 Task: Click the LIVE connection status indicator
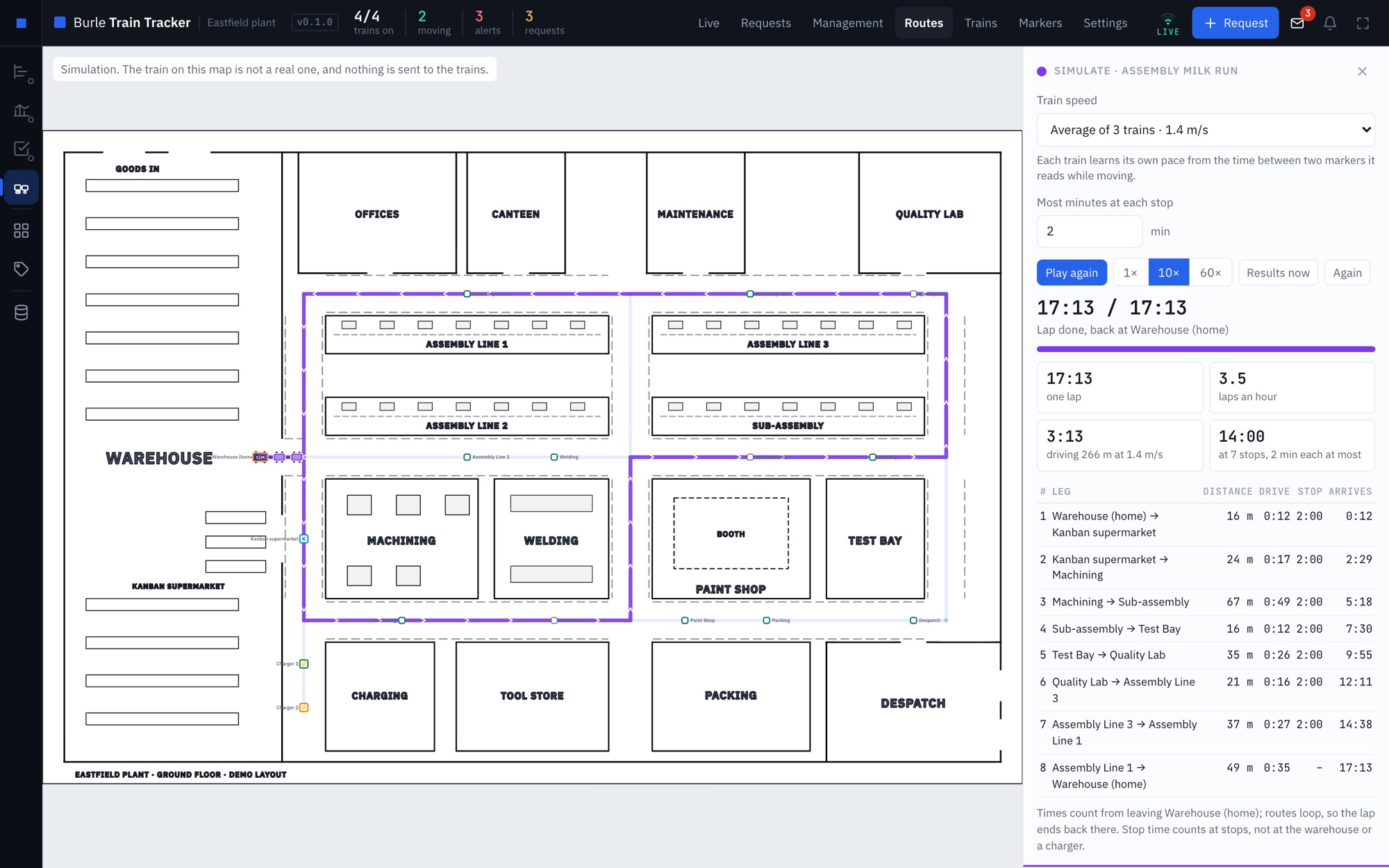pyautogui.click(x=1168, y=24)
